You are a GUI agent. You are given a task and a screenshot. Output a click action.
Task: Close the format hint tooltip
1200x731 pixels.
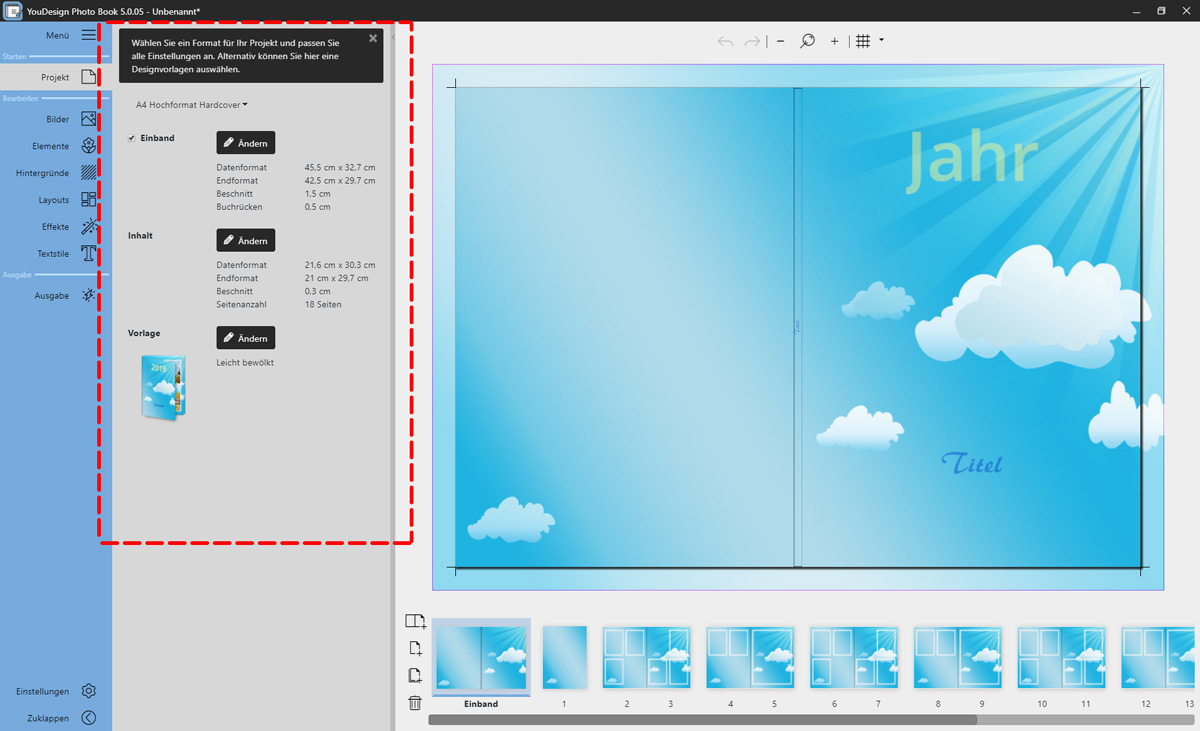click(x=373, y=39)
